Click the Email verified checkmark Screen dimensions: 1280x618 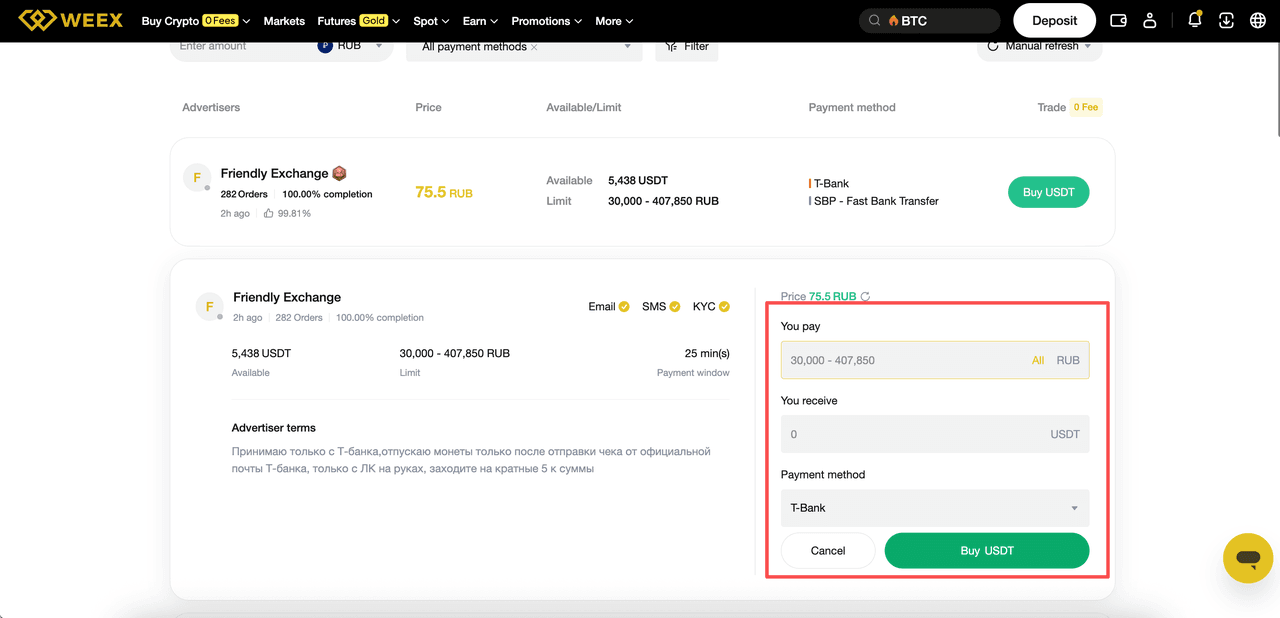point(624,307)
